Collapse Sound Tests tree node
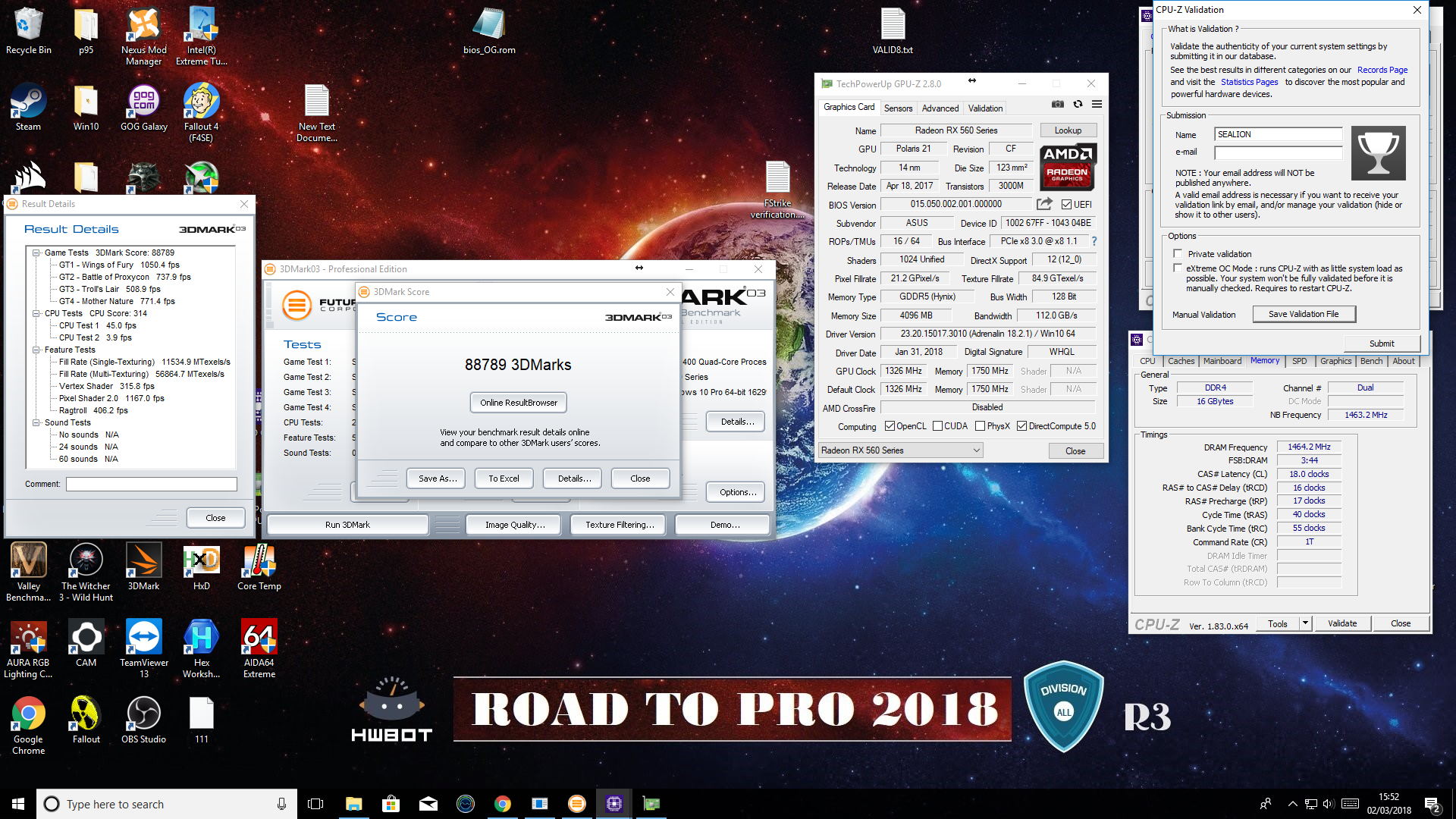Image resolution: width=1456 pixels, height=819 pixels. 36,422
